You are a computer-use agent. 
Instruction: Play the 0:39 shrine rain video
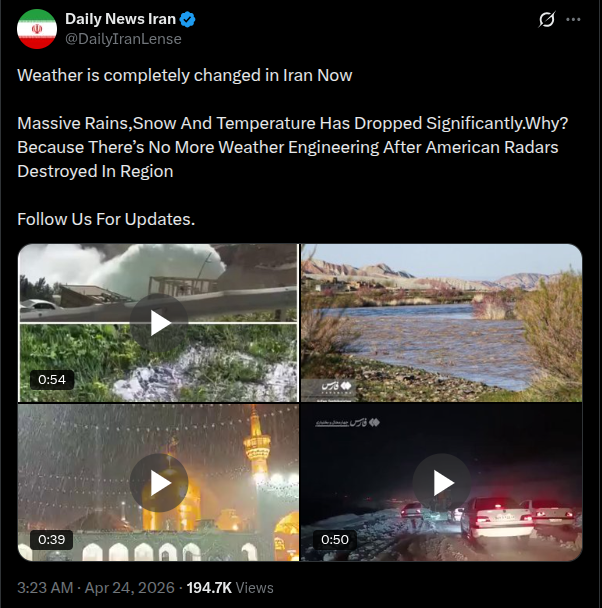[x=159, y=483]
